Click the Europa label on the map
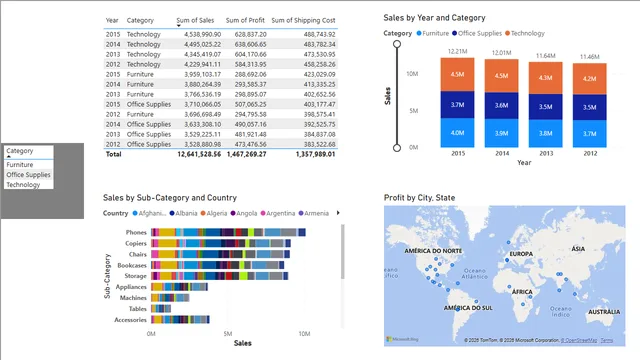The height and width of the screenshot is (360, 640). 521,254
